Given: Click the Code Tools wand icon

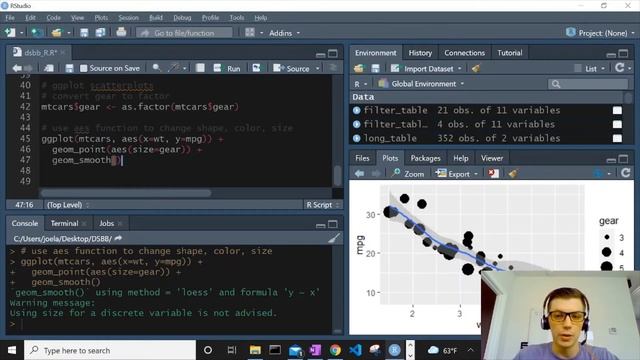Looking at the screenshot, I should click(173, 68).
